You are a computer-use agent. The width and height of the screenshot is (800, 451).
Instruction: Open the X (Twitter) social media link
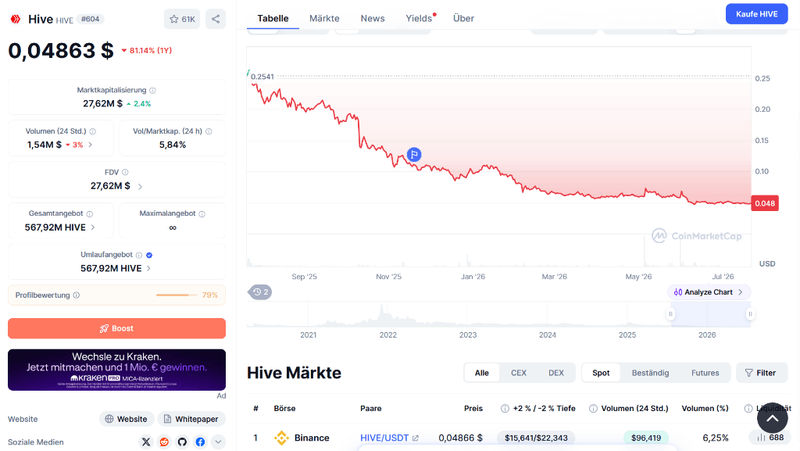tap(146, 442)
